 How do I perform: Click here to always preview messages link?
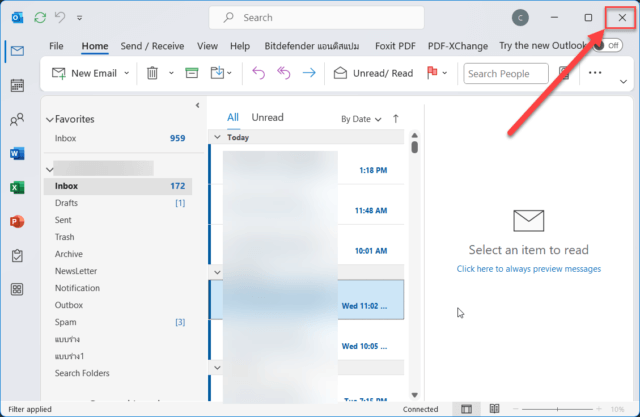click(529, 269)
